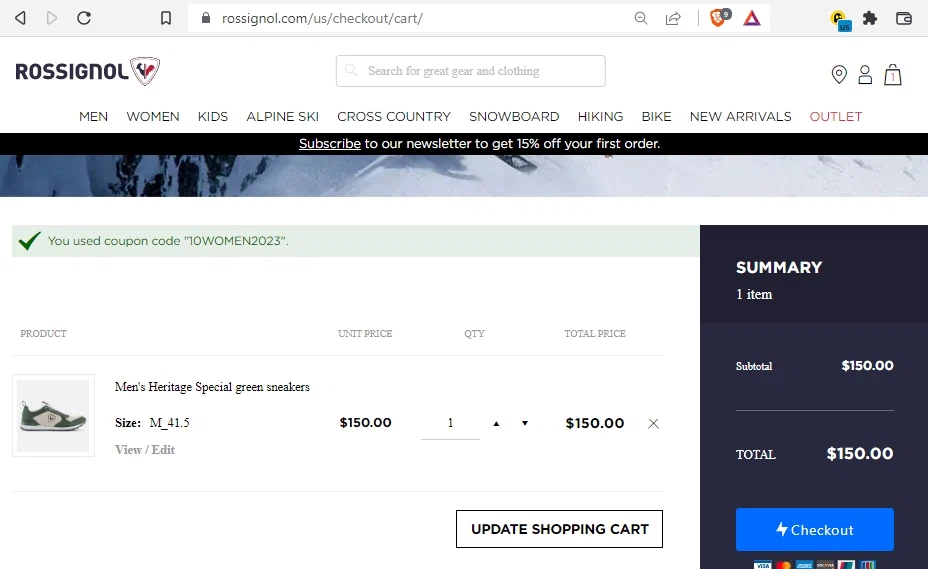Click the address bar URL
Viewport: 928px width, 569px height.
(x=322, y=18)
